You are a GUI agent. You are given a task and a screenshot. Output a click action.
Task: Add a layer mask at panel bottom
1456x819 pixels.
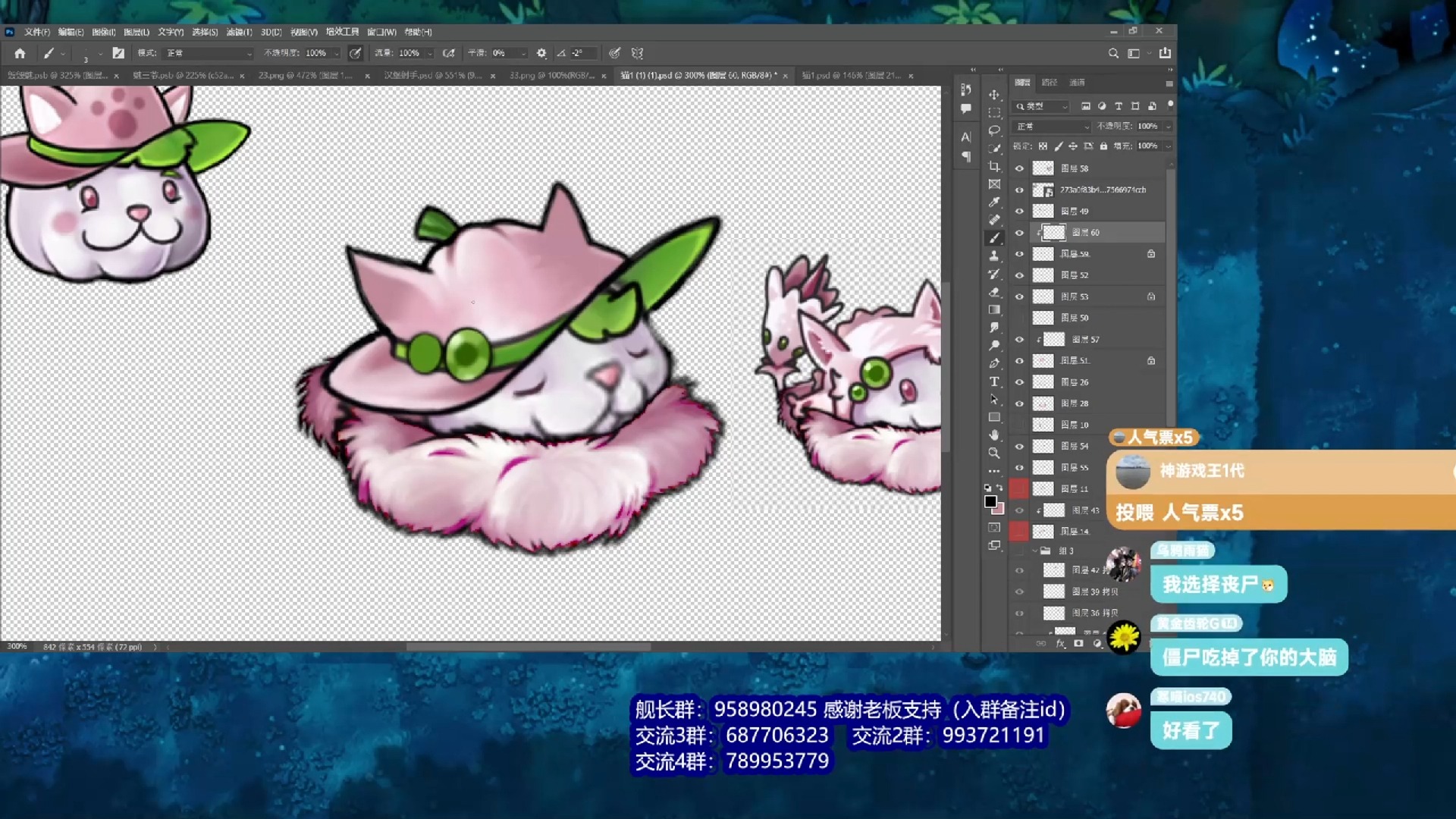click(1078, 643)
